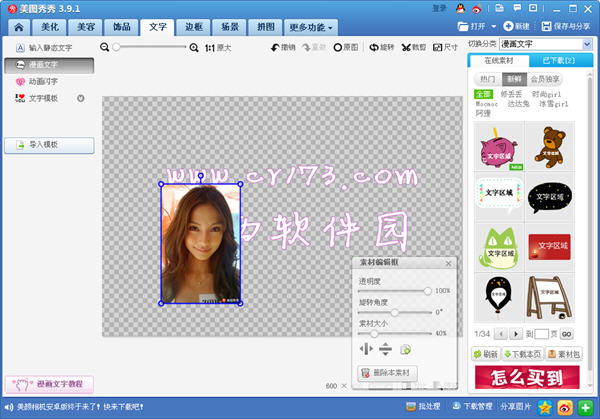
Task: Choose the wooden signboard sticker
Action: tap(550, 298)
